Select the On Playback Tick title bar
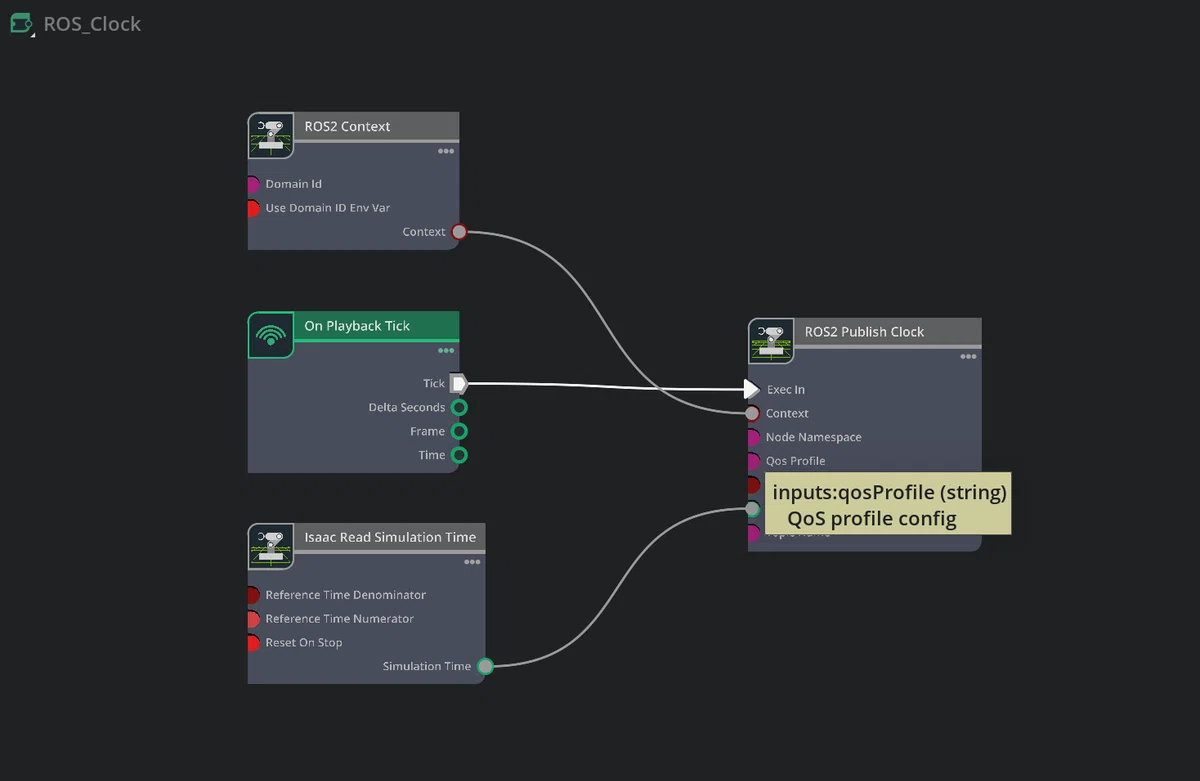 pyautogui.click(x=376, y=326)
